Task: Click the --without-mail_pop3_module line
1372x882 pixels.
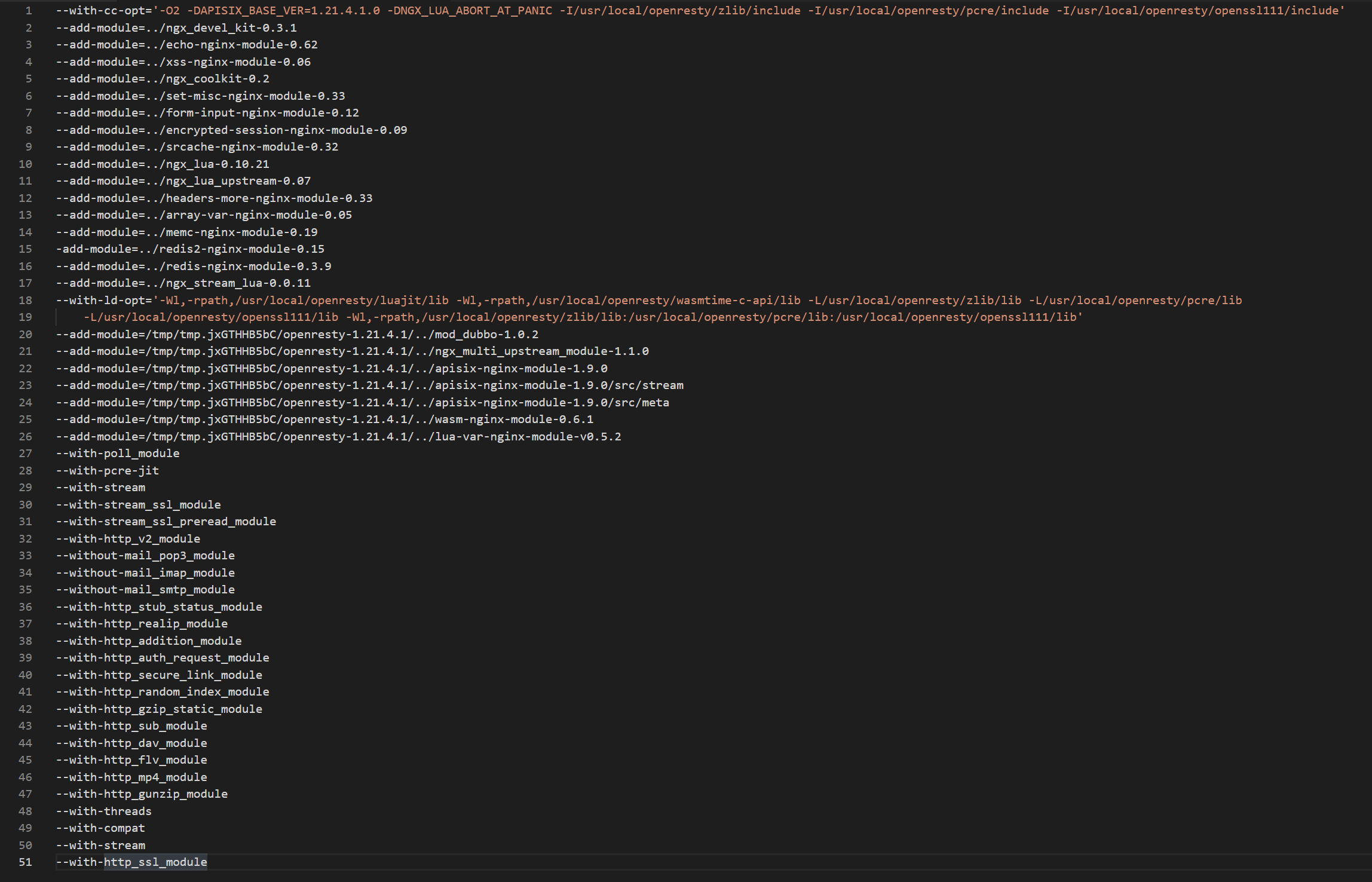Action: pyautogui.click(x=145, y=556)
